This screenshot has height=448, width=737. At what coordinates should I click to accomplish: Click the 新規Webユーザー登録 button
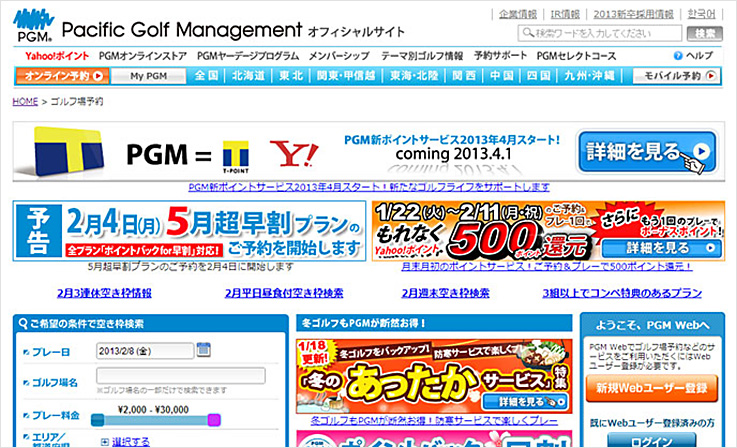click(x=651, y=388)
